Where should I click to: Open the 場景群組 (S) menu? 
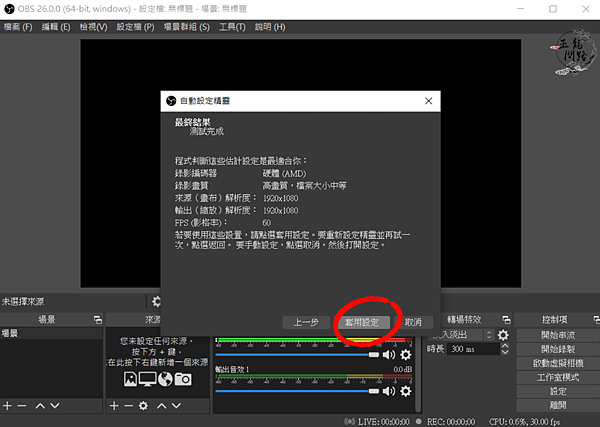click(187, 27)
